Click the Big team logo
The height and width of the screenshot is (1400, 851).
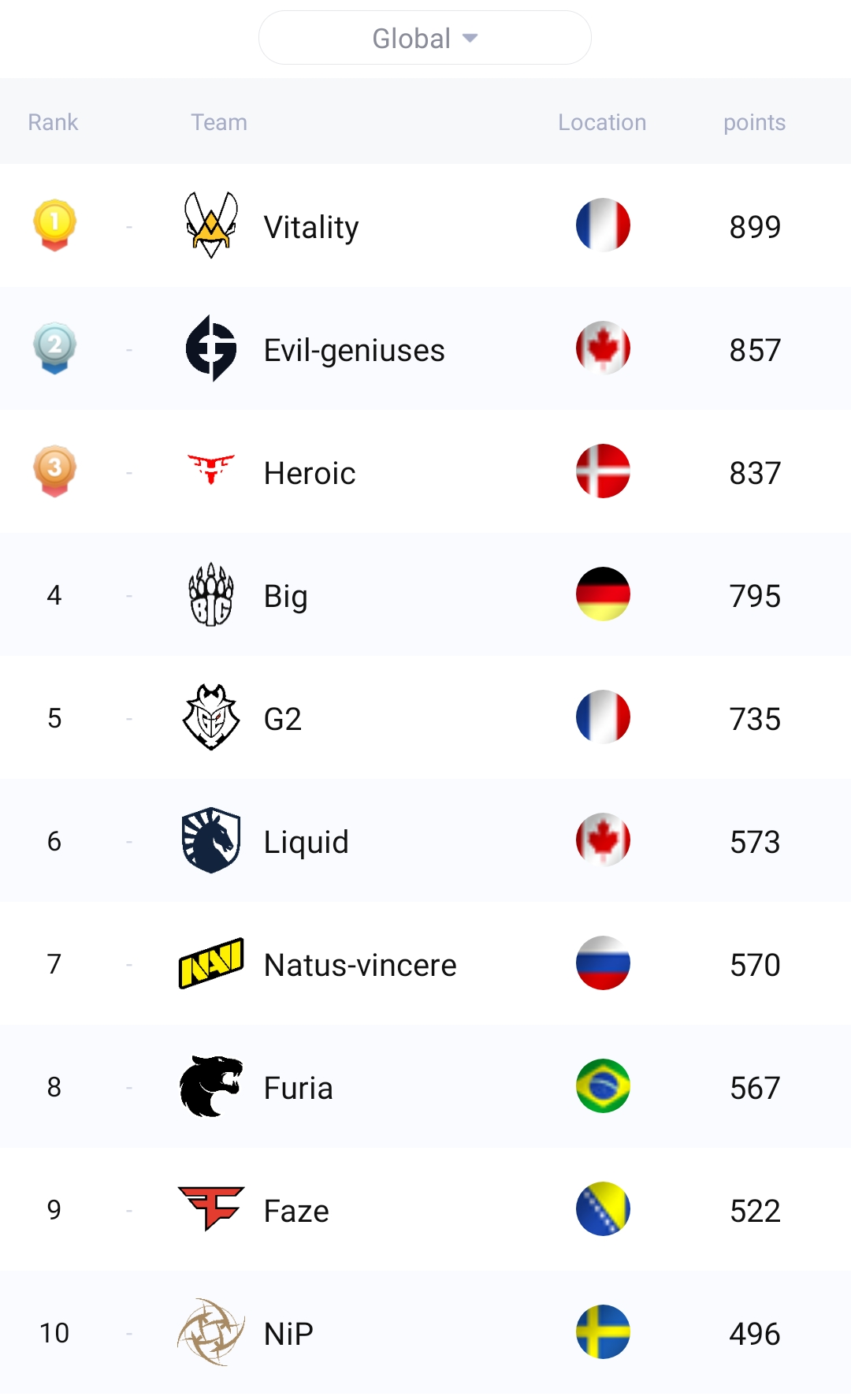[210, 595]
